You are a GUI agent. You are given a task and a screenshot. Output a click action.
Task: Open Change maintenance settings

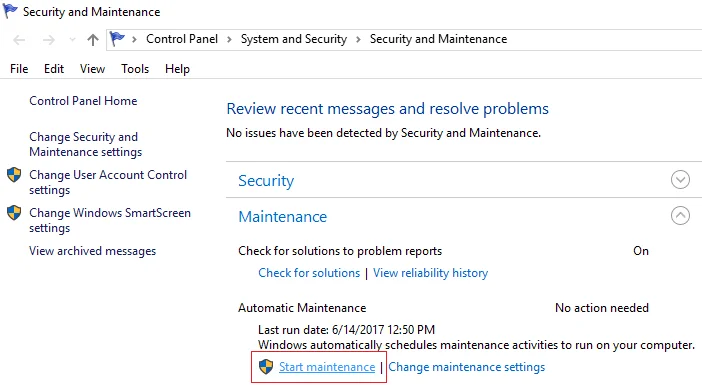pos(467,367)
